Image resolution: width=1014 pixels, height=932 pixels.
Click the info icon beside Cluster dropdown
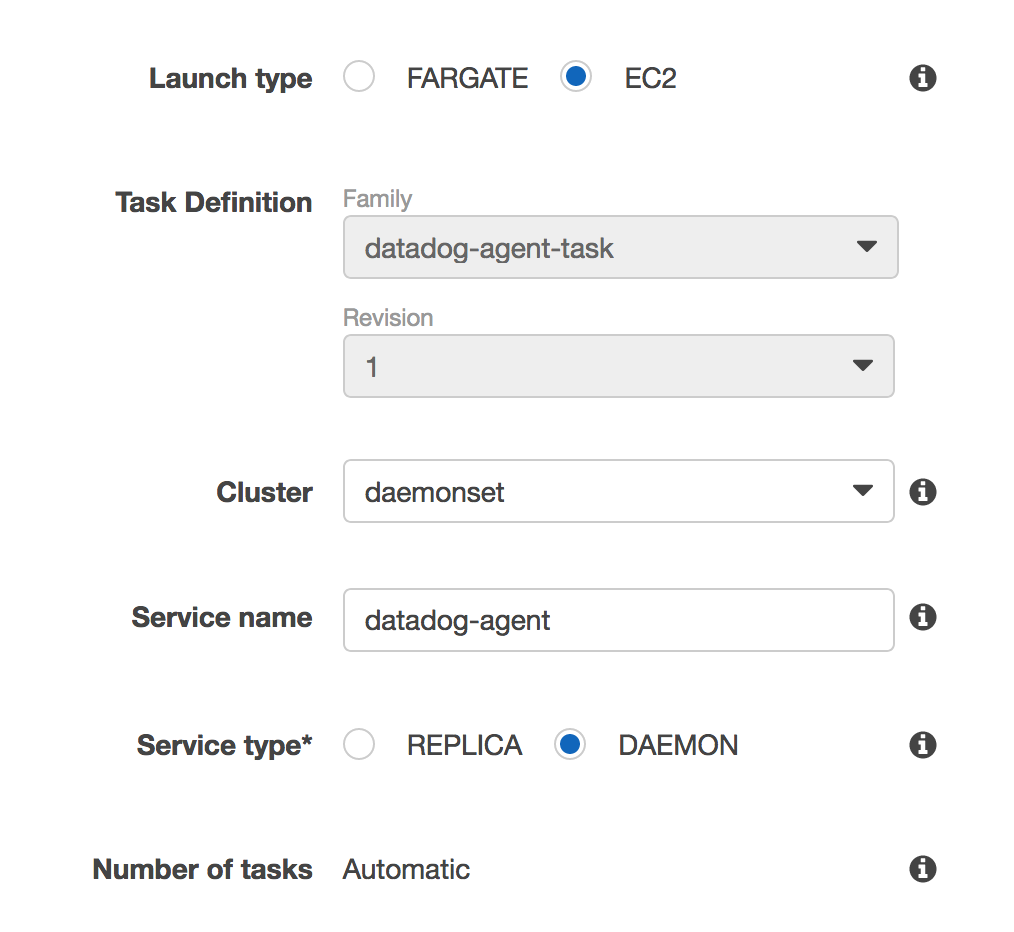(x=922, y=492)
